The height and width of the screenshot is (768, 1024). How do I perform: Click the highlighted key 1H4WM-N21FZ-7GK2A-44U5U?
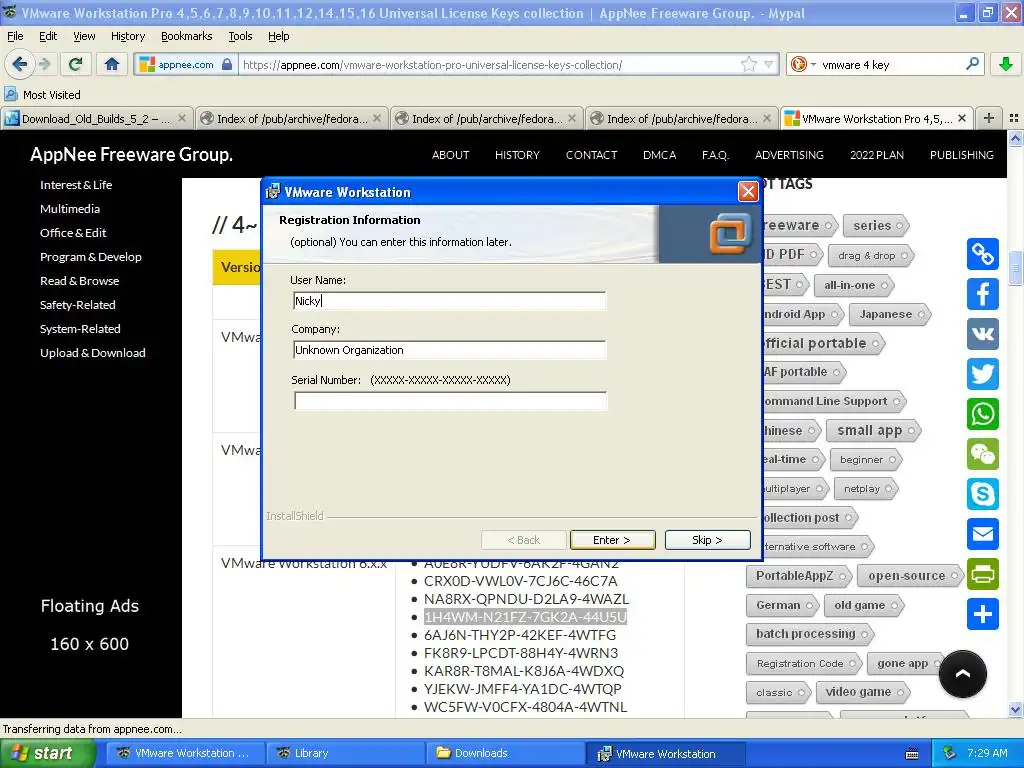525,616
